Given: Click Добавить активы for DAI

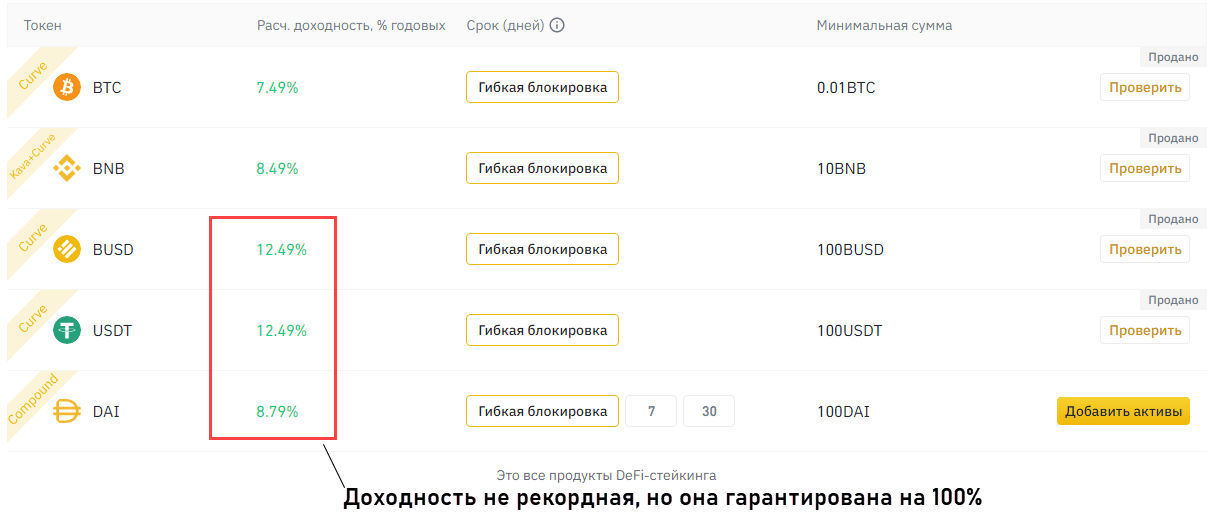Looking at the screenshot, I should click(1123, 411).
